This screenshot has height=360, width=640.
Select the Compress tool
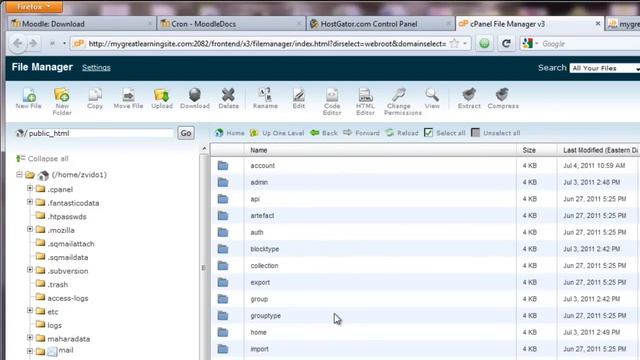click(503, 98)
